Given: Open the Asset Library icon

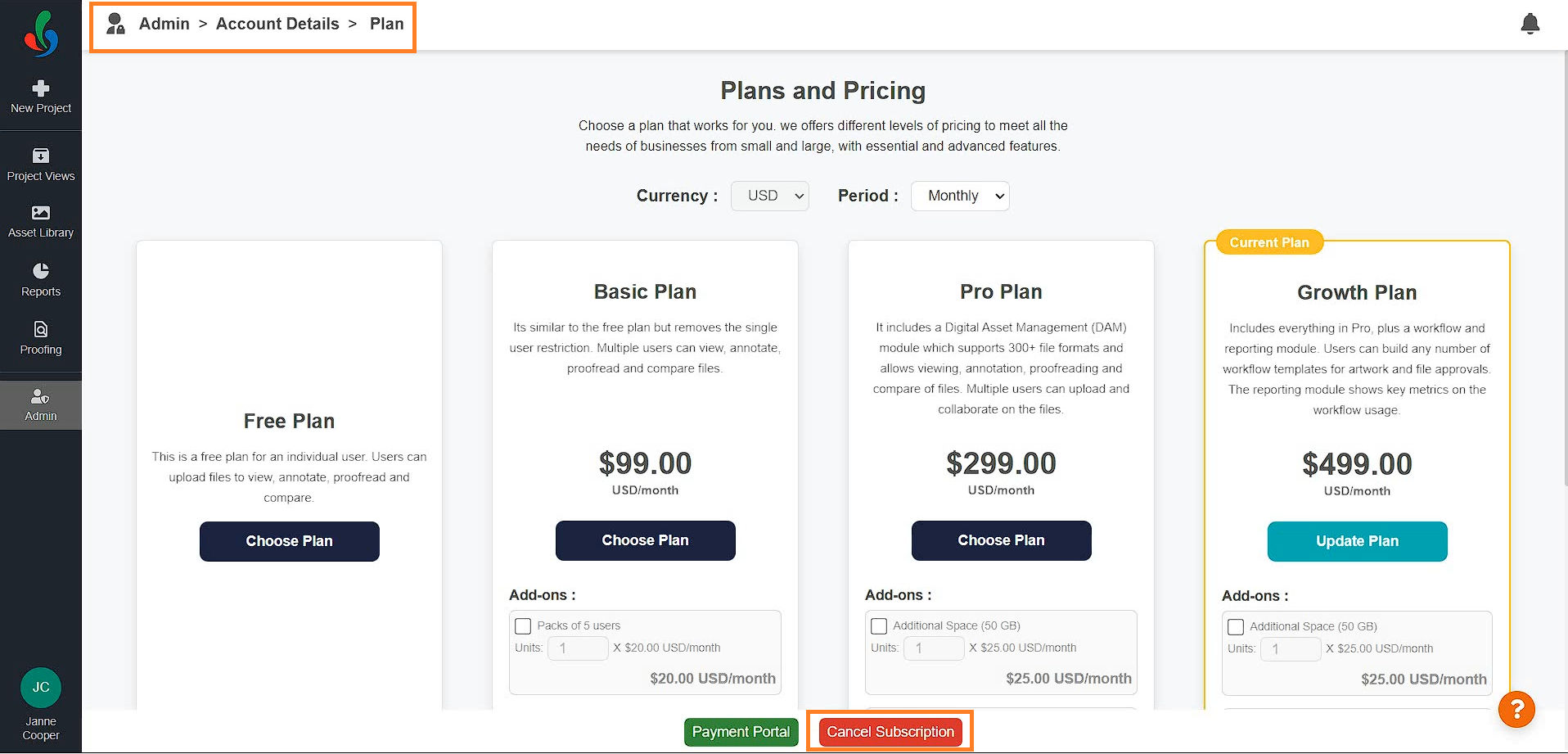Looking at the screenshot, I should [x=41, y=213].
